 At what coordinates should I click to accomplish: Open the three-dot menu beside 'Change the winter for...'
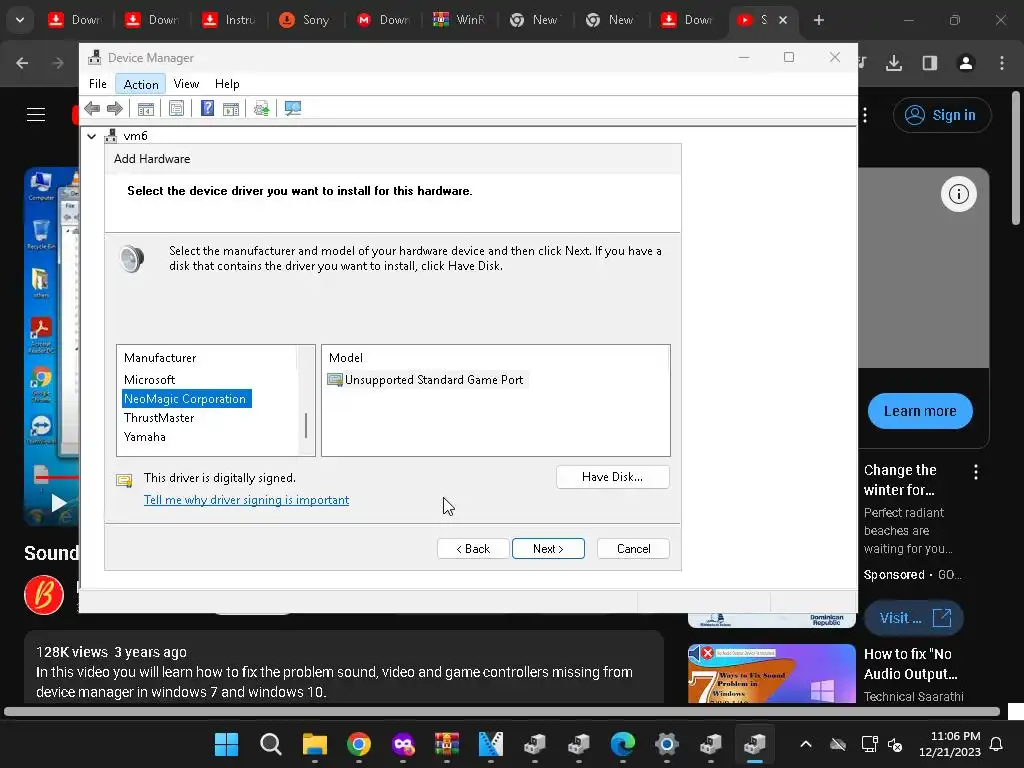click(x=976, y=472)
